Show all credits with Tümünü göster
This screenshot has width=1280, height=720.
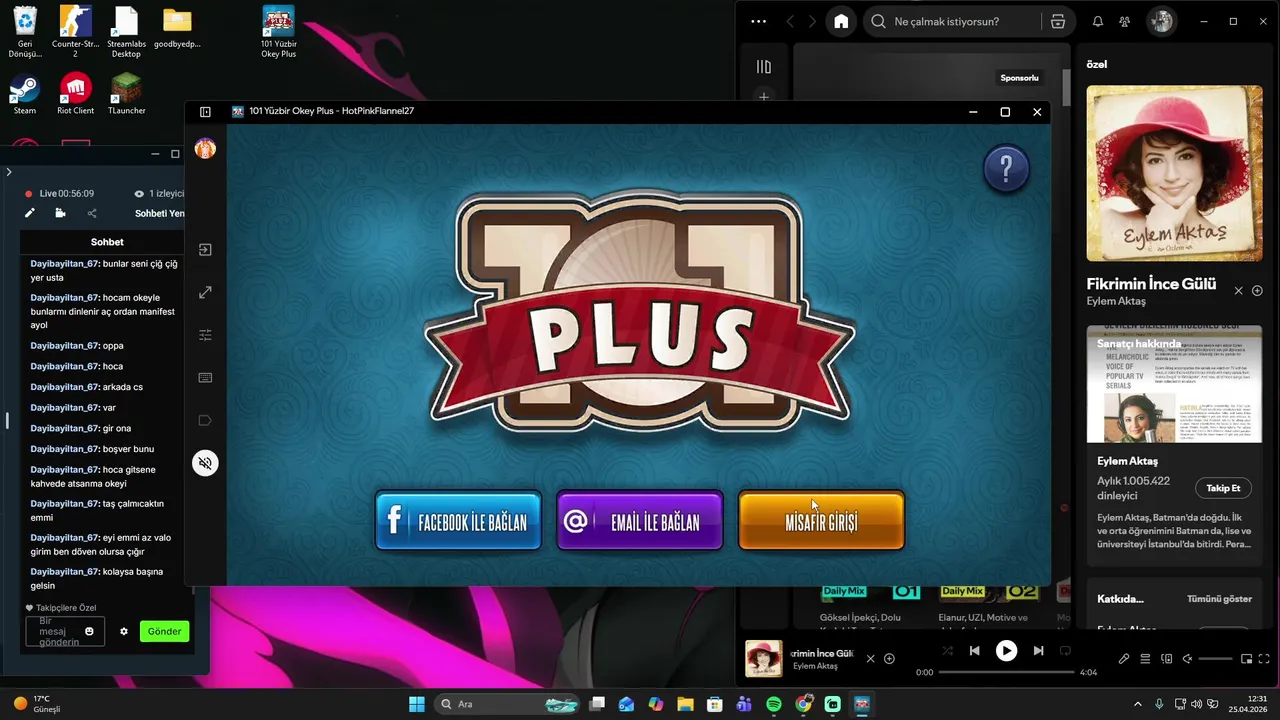pyautogui.click(x=1219, y=599)
